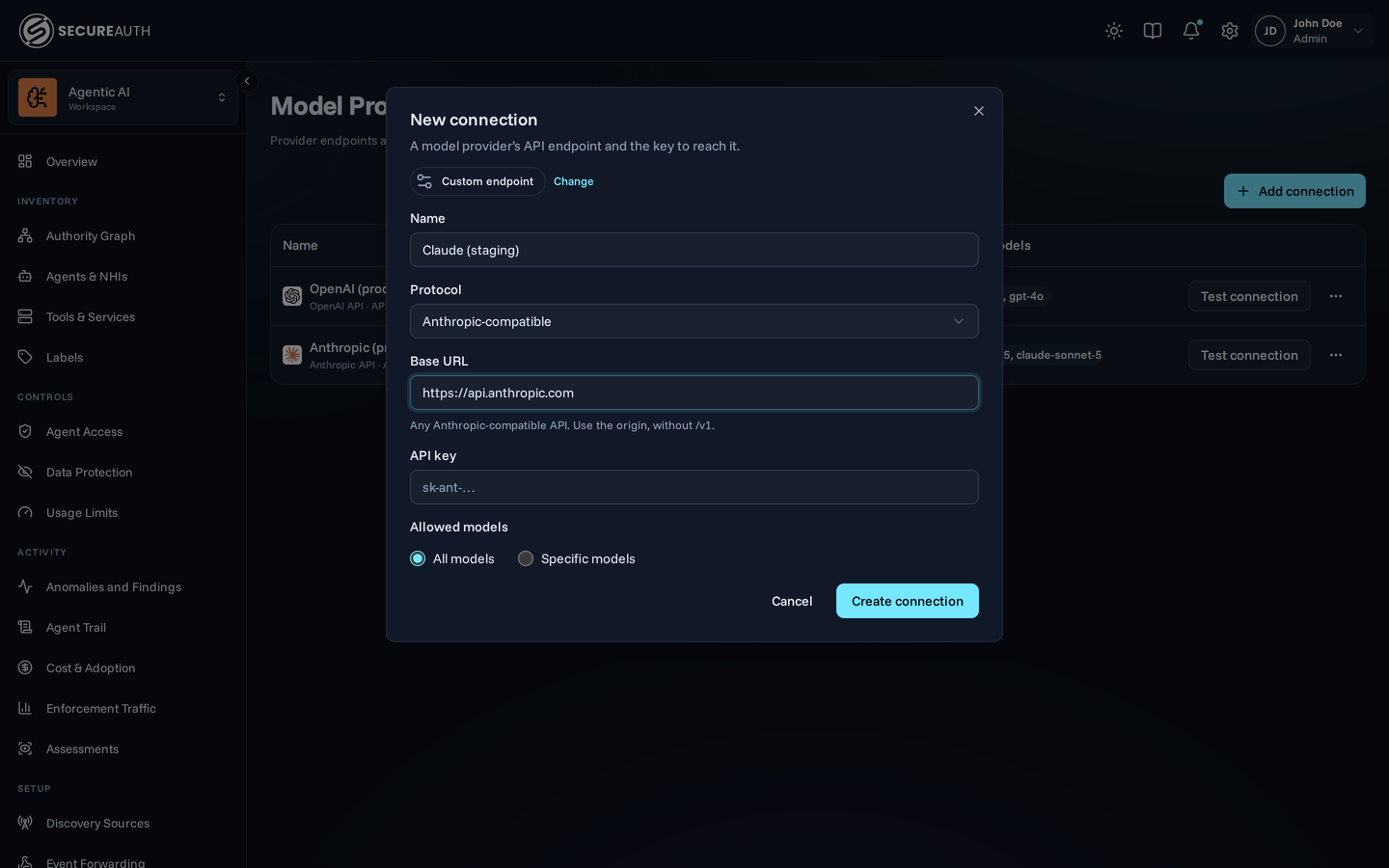Click the API key input field
This screenshot has height=868, width=1389.
click(x=694, y=487)
